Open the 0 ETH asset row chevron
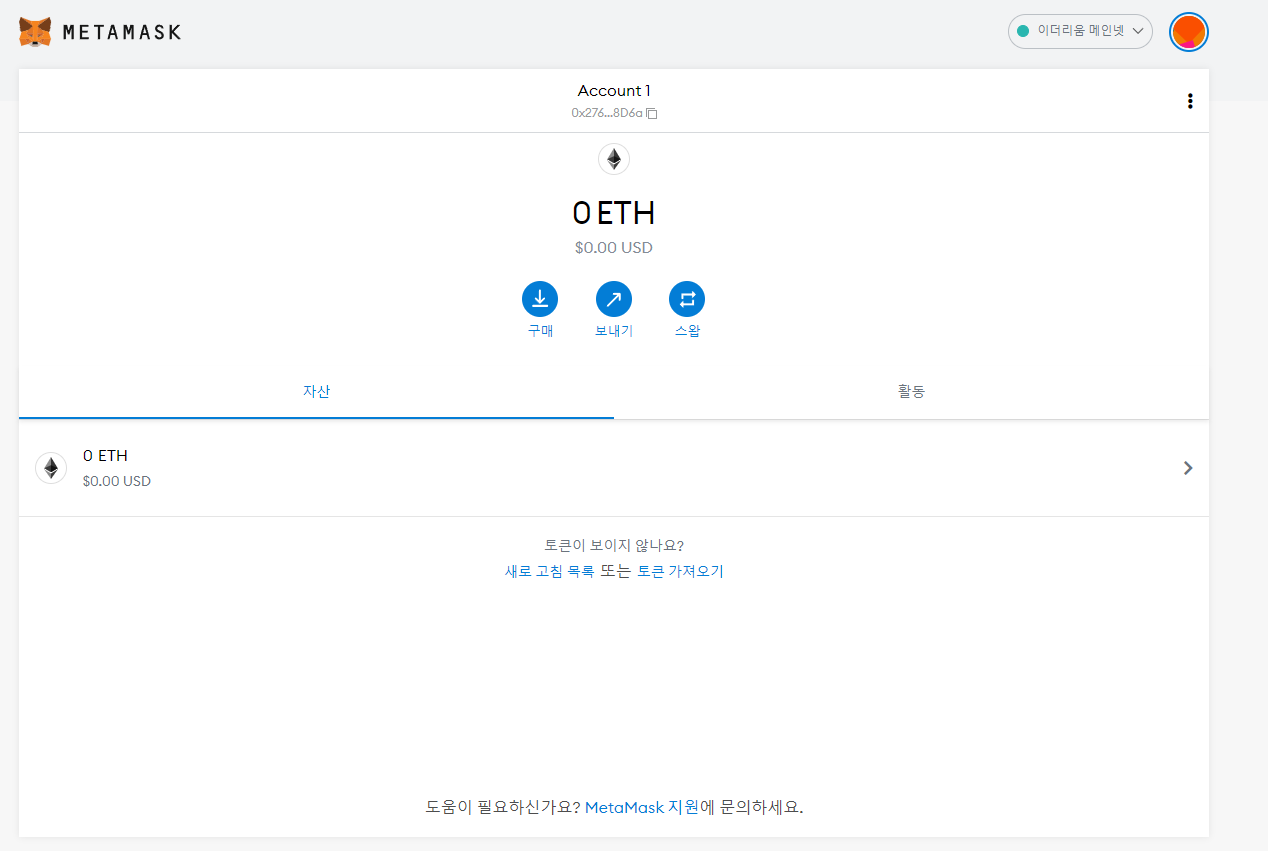The width and height of the screenshot is (1268, 851). tap(1188, 468)
